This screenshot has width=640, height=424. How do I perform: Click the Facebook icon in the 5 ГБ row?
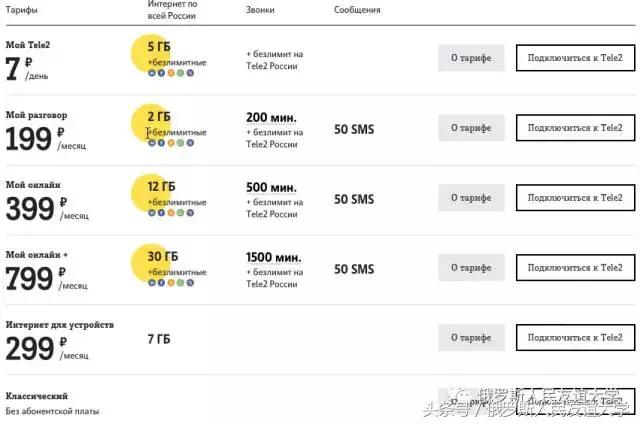pyautogui.click(x=160, y=72)
